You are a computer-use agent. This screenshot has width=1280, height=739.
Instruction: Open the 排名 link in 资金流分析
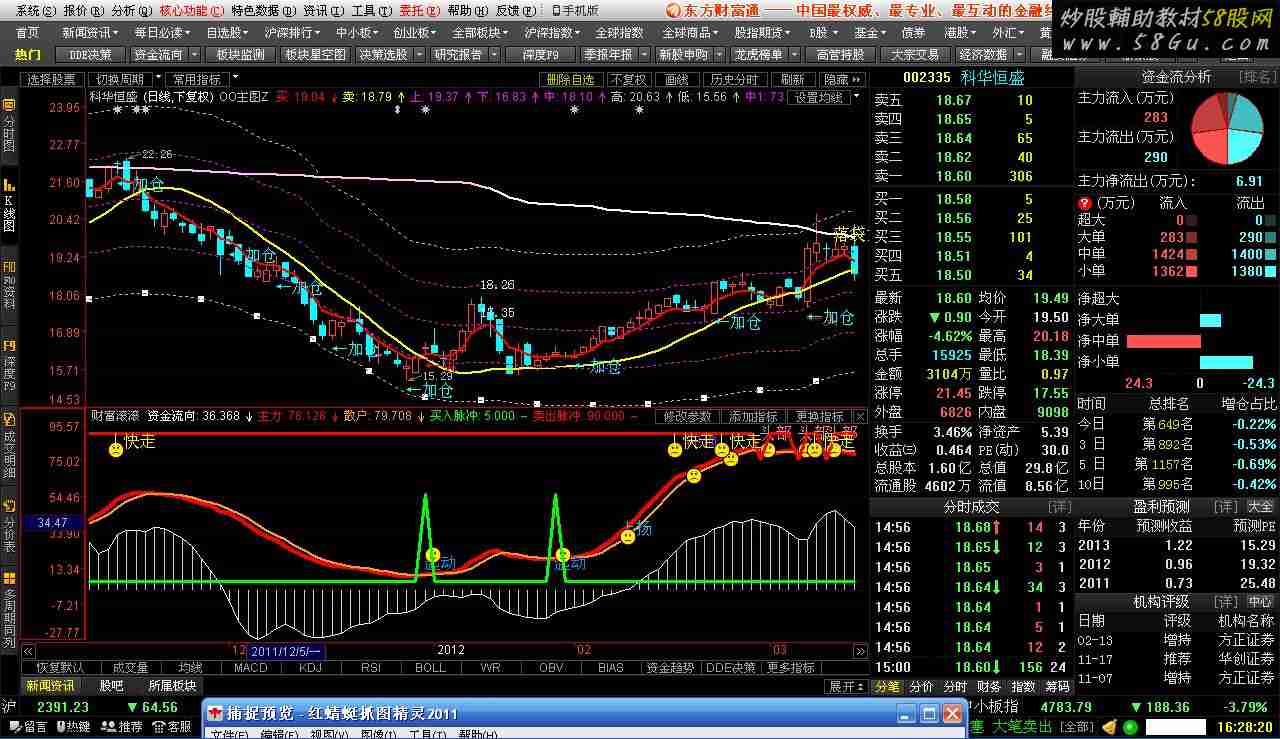[1258, 77]
